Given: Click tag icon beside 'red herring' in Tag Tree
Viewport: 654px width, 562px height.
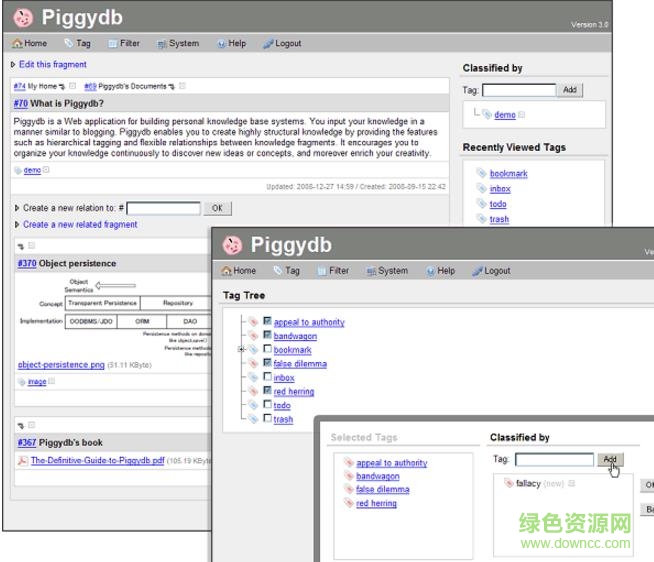Looking at the screenshot, I should pos(253,391).
